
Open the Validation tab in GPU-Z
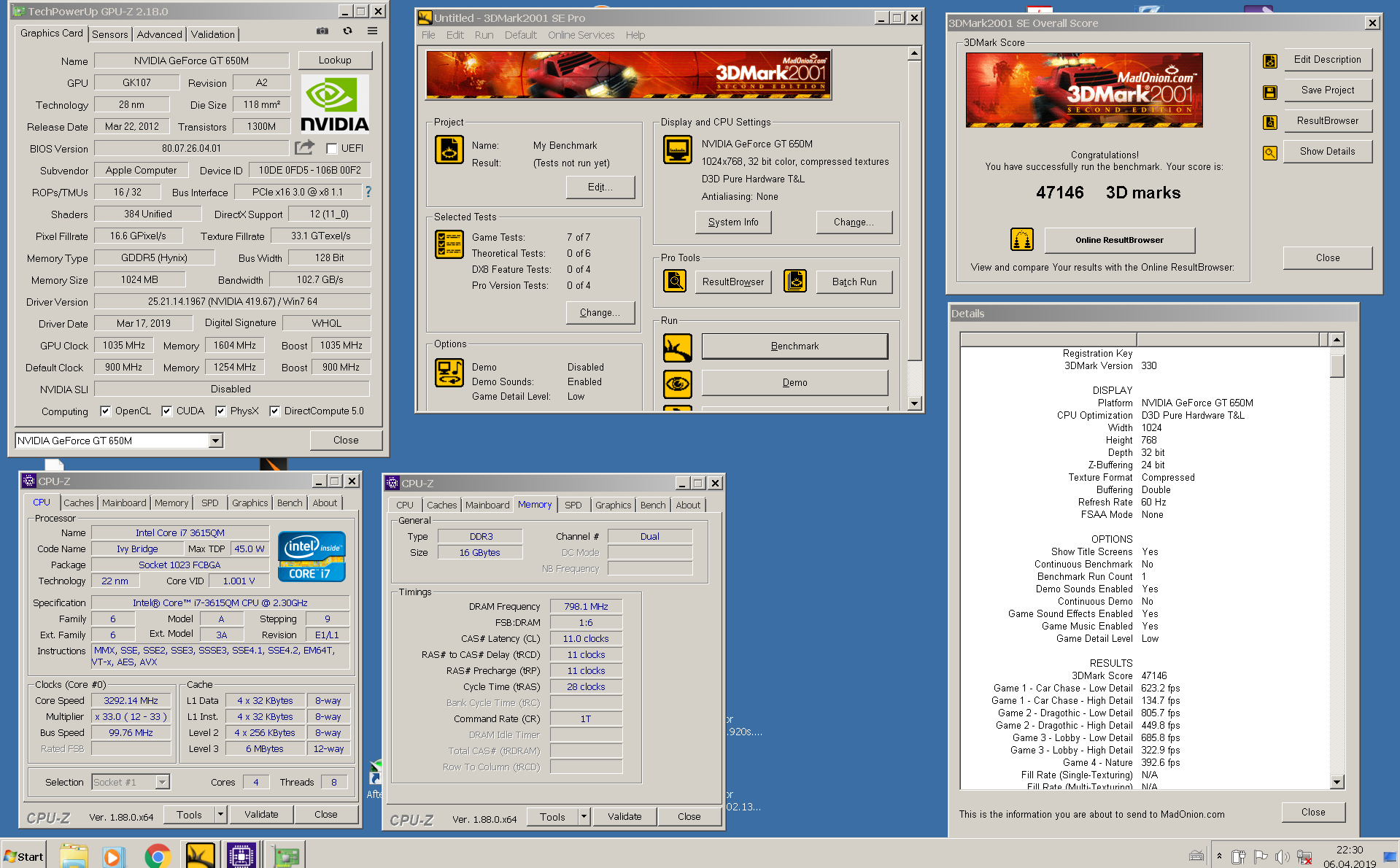coord(212,34)
